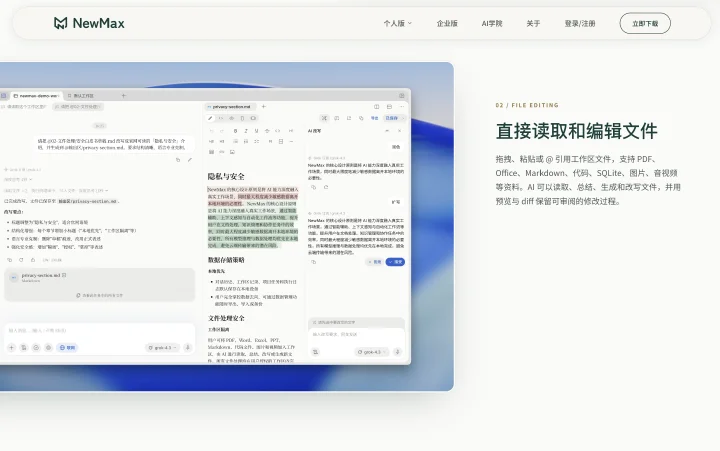Edit the user message with the pencil icon
Screen dimensions: 720x451
tap(190, 160)
